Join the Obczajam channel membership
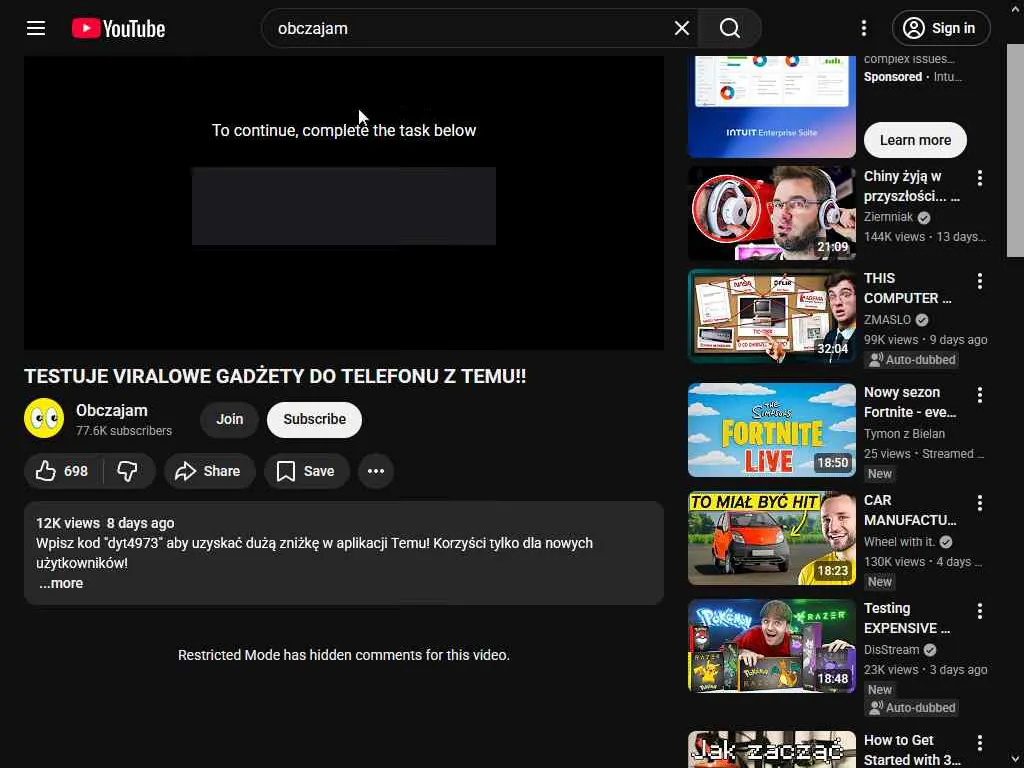 pyautogui.click(x=229, y=419)
